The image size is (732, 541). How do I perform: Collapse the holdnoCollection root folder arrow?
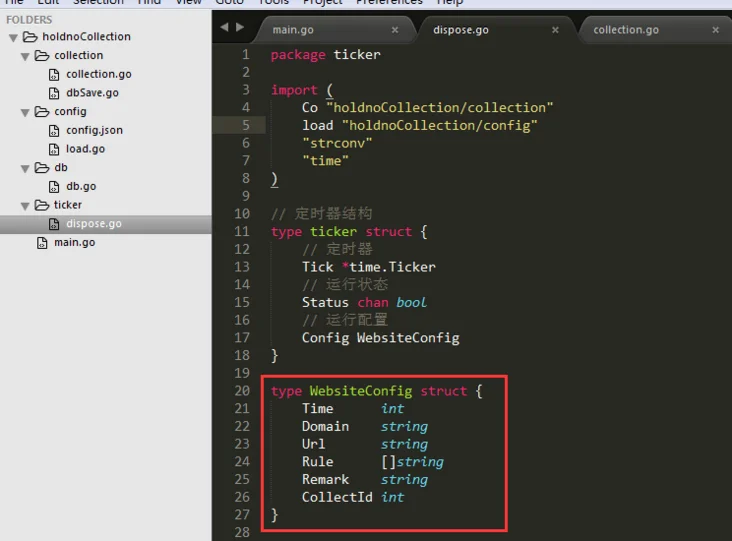click(x=14, y=37)
